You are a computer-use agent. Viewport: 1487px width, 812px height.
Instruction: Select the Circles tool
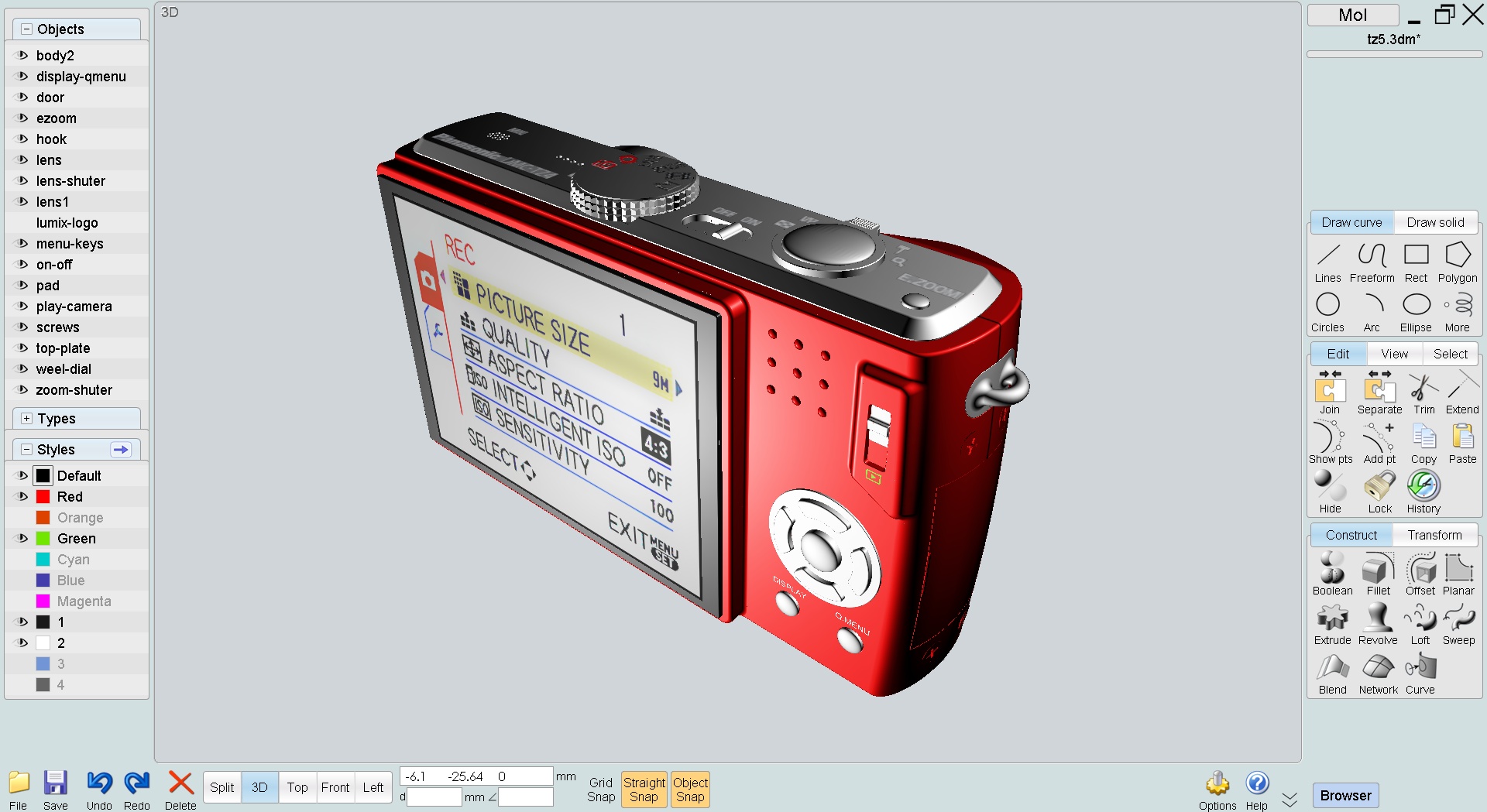[1327, 311]
